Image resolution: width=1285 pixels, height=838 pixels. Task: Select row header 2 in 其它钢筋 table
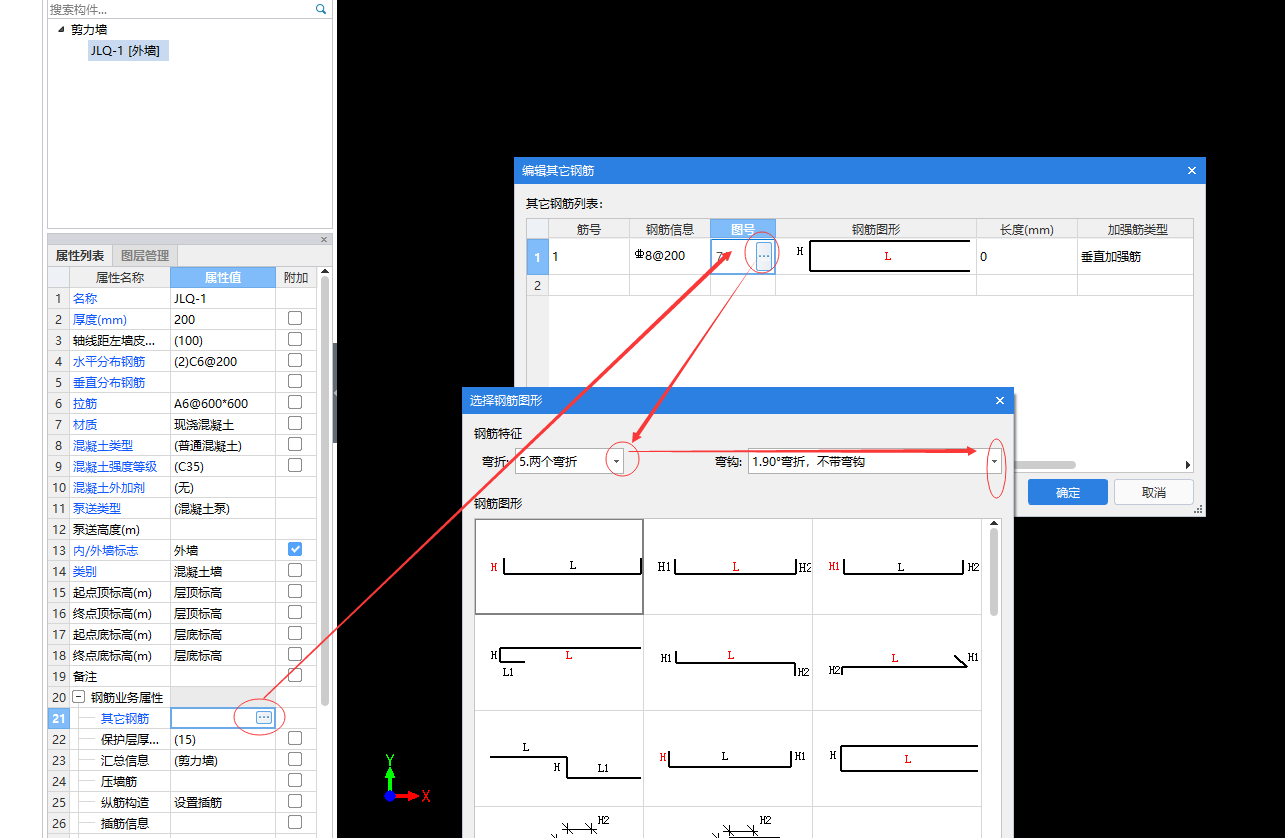click(x=537, y=285)
